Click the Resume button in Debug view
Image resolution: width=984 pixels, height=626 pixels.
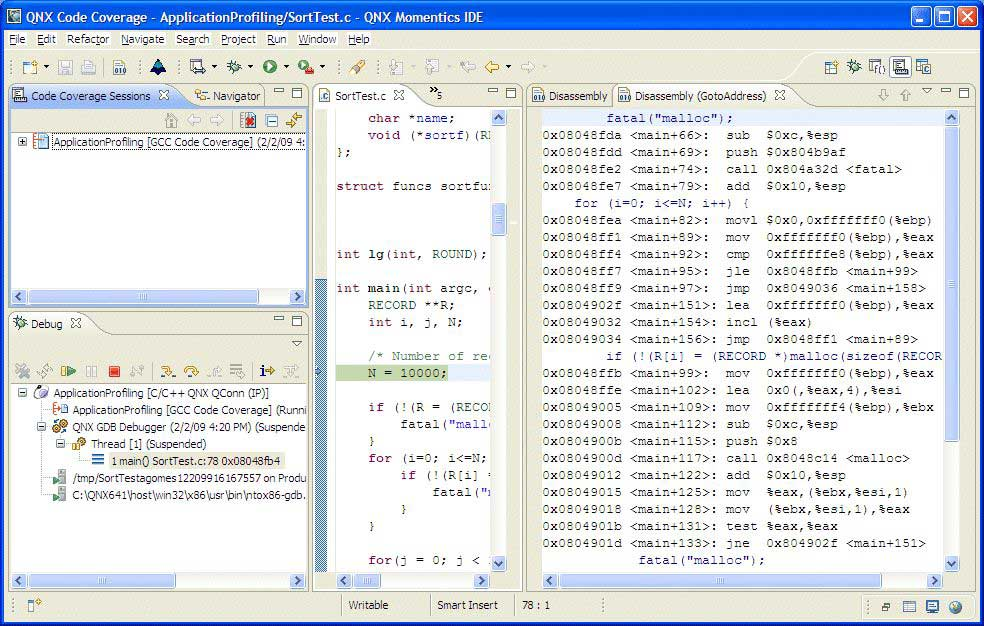69,371
